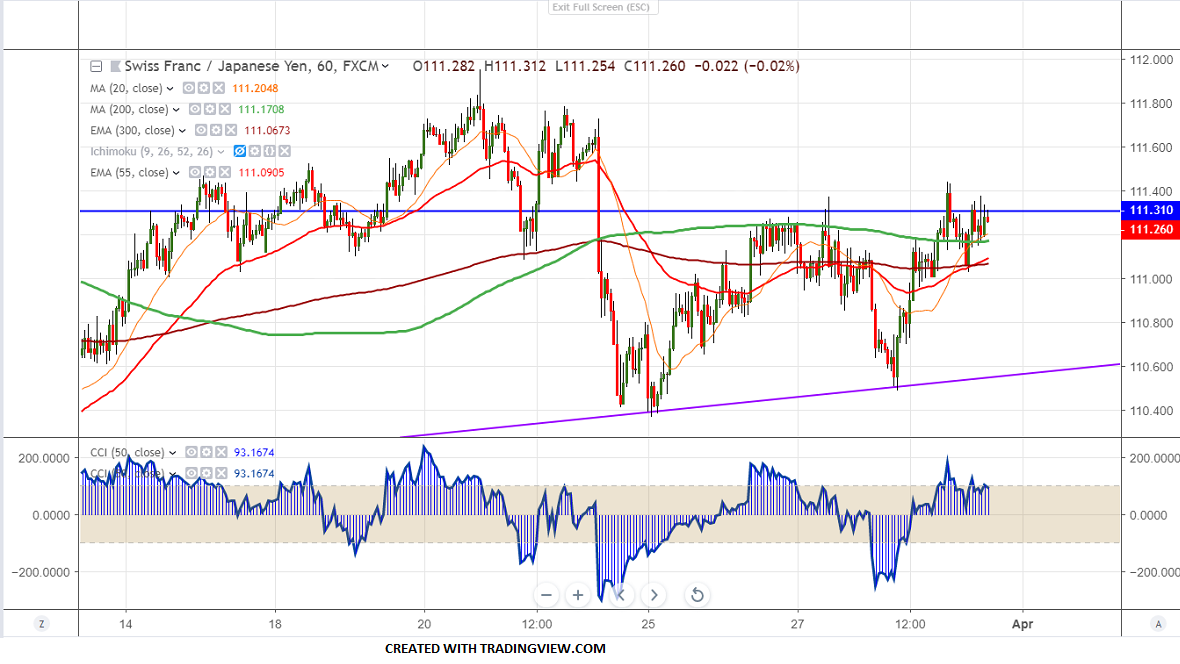
Task: Remove the Ichimoku indicator
Action: [284, 151]
